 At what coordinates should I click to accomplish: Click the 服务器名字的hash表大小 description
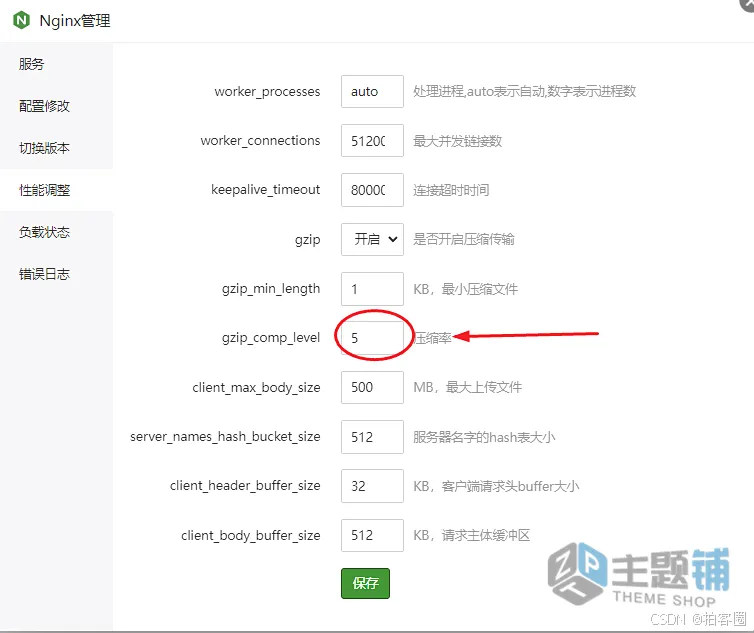pos(484,437)
